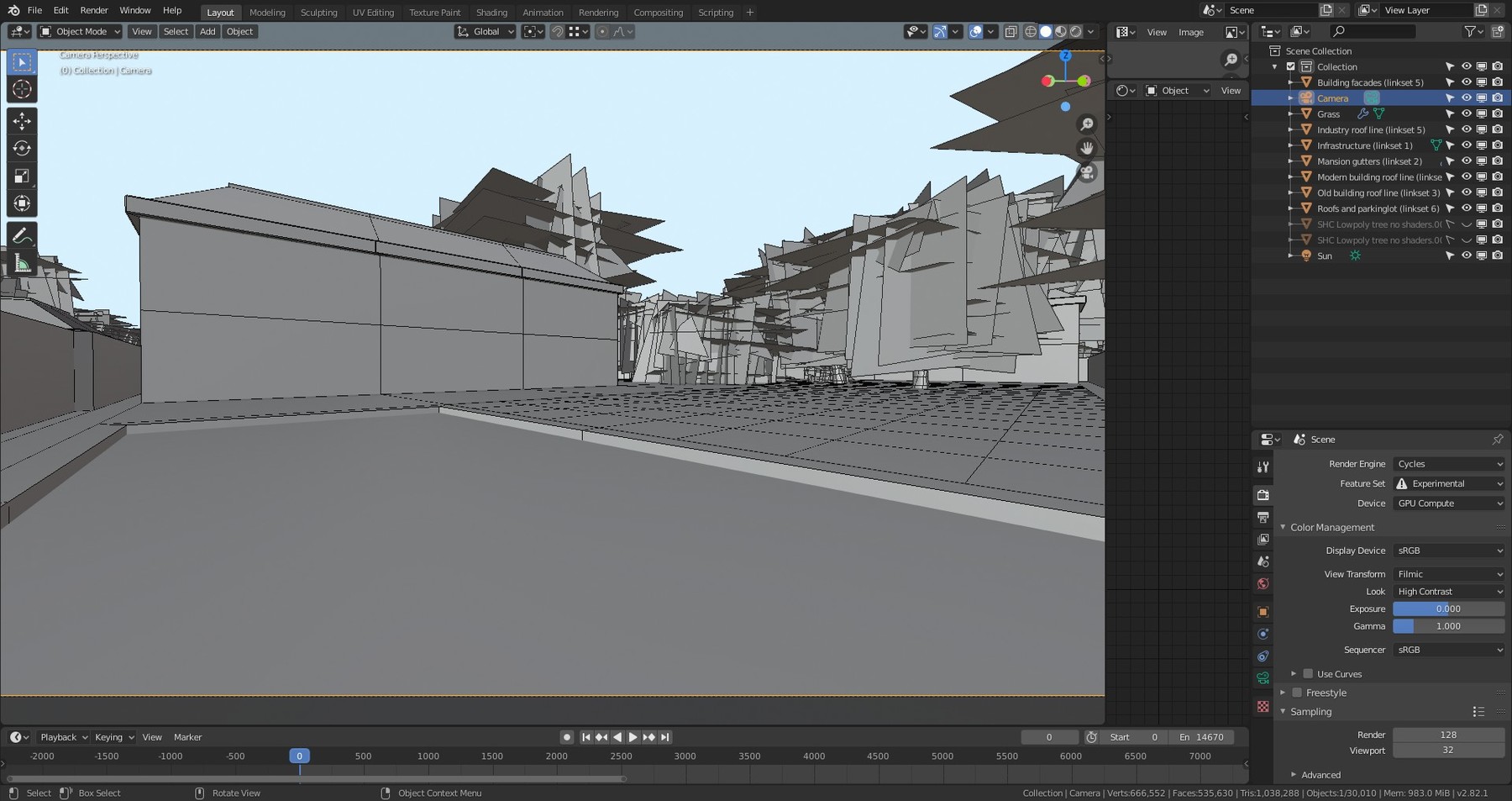
Task: Pin the Scene properties editor
Action: click(1497, 440)
